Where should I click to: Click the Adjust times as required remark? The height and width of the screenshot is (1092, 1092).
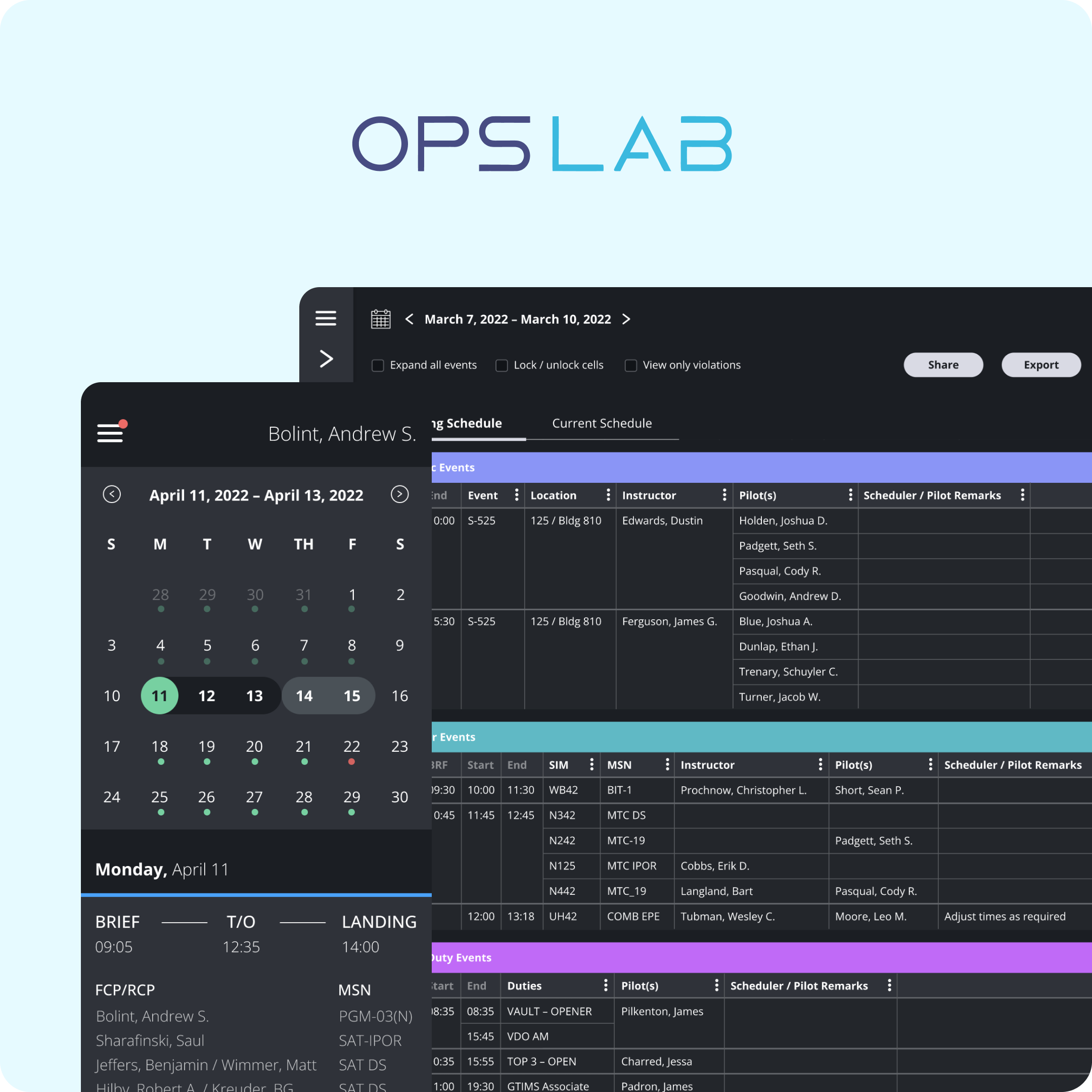(x=1005, y=916)
